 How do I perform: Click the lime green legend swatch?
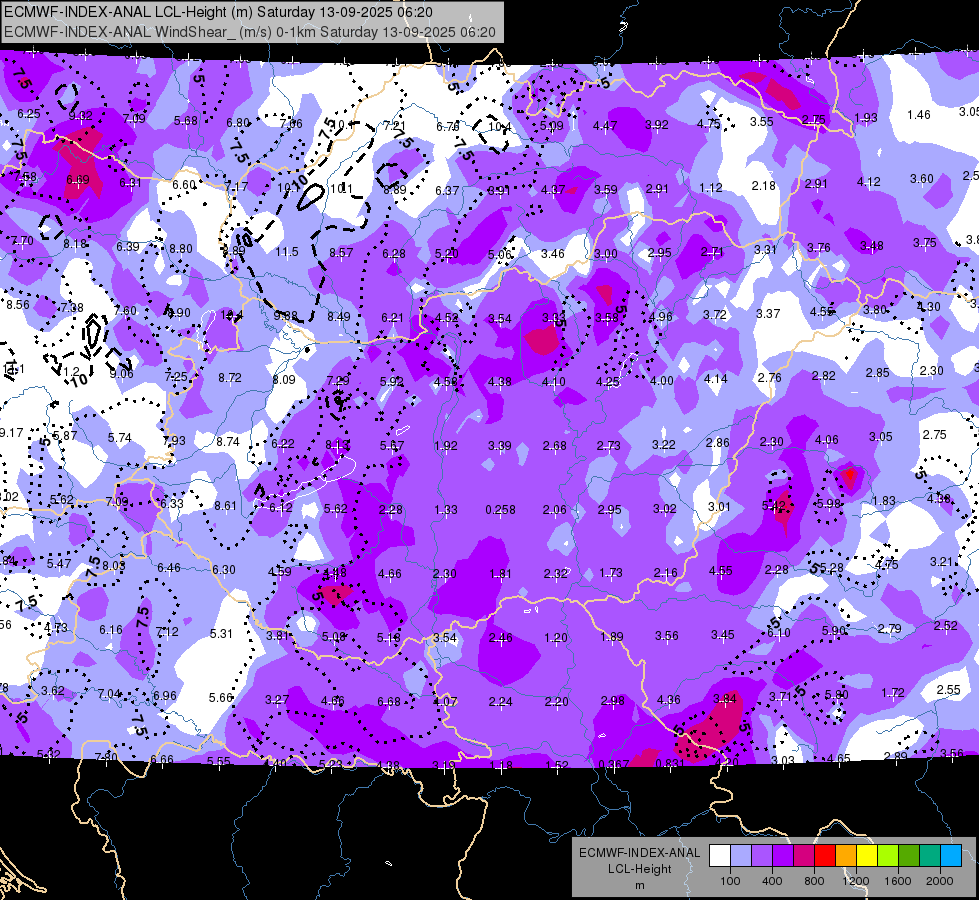click(x=888, y=856)
